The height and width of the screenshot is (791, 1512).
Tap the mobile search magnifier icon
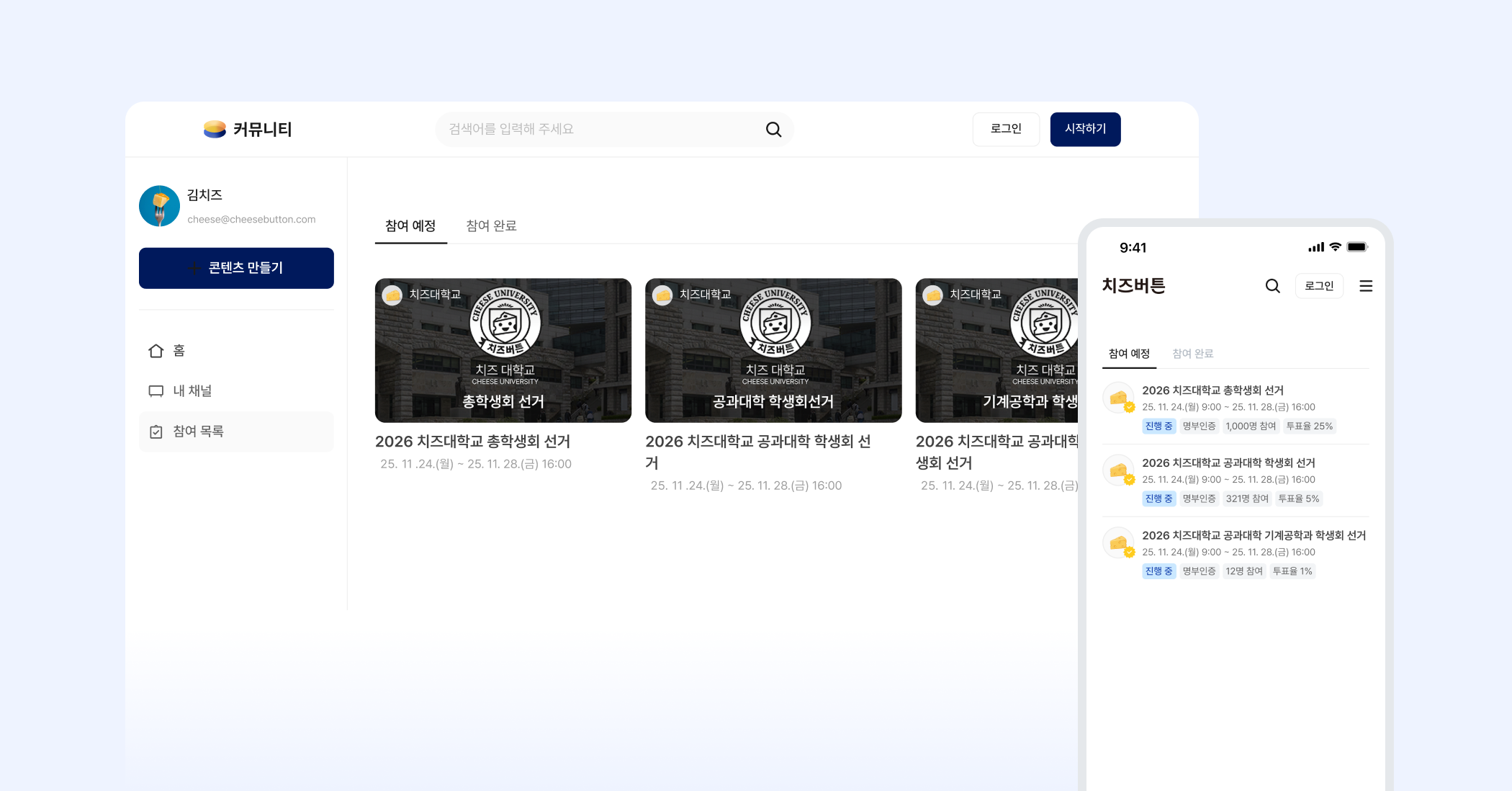[x=1272, y=286]
